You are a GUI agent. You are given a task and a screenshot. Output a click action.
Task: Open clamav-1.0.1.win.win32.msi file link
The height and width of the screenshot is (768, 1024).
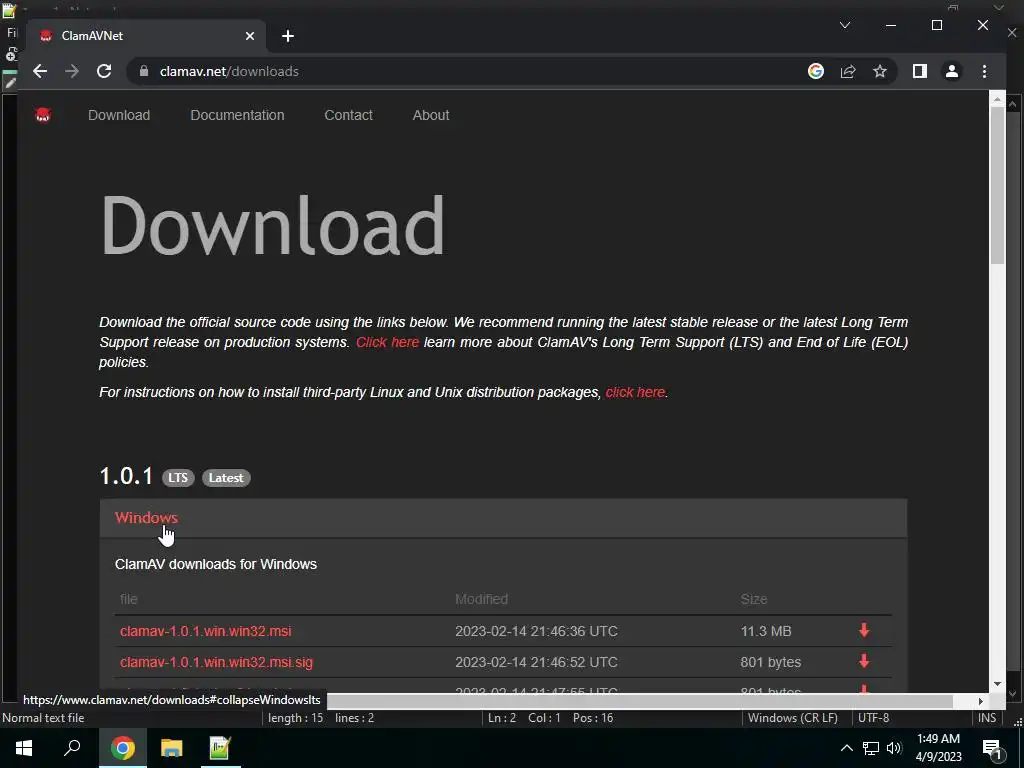pyautogui.click(x=206, y=631)
